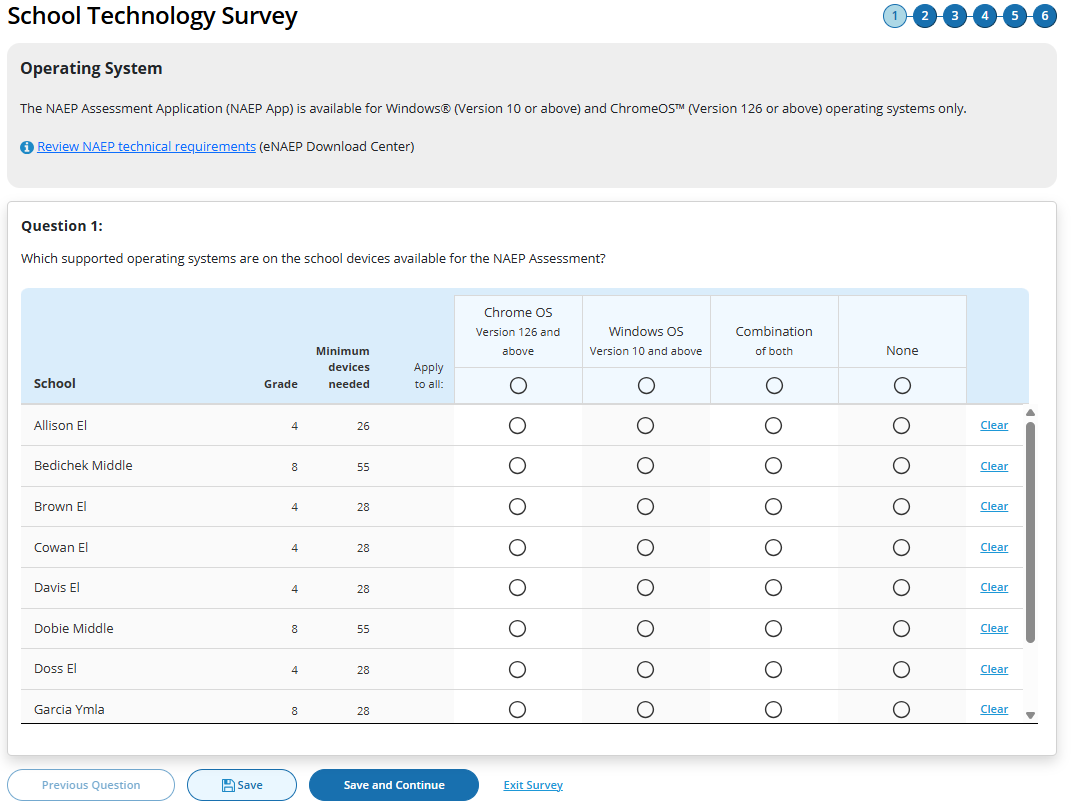Screen dimensions: 1072x810
Task: Apply Windows OS to all schools
Action: pos(646,386)
